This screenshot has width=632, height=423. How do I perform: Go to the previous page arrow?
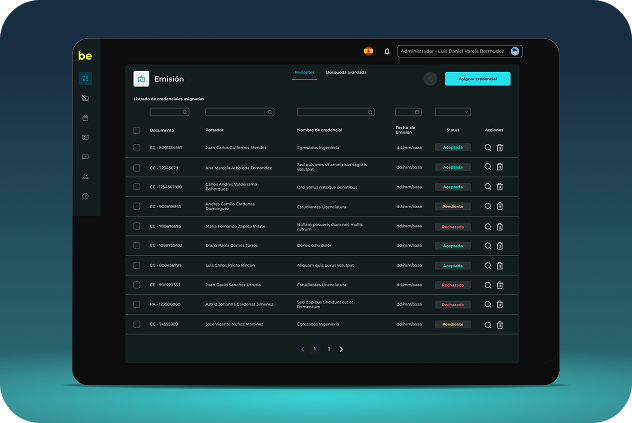(x=303, y=349)
